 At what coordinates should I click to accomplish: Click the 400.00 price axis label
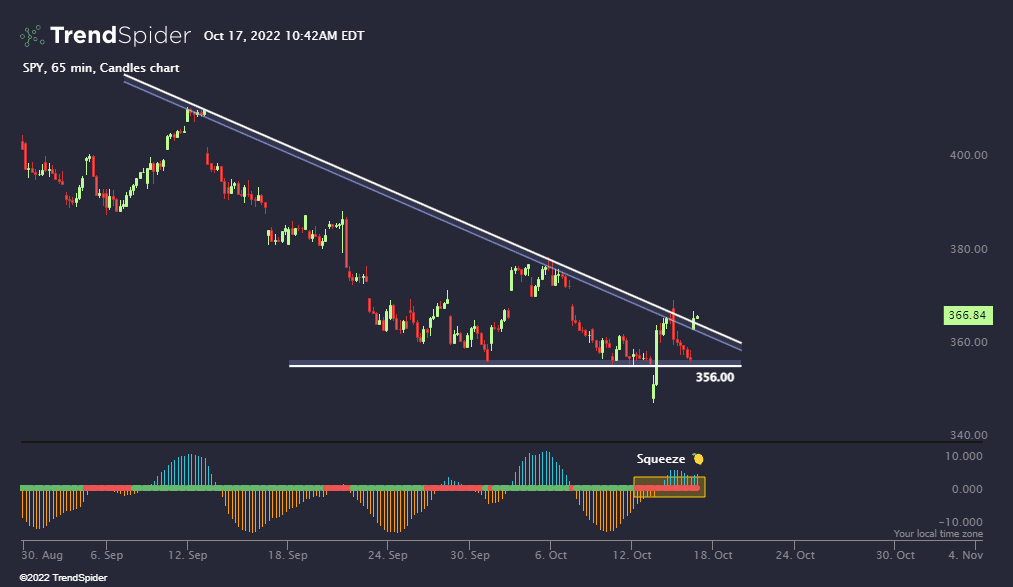[x=967, y=155]
